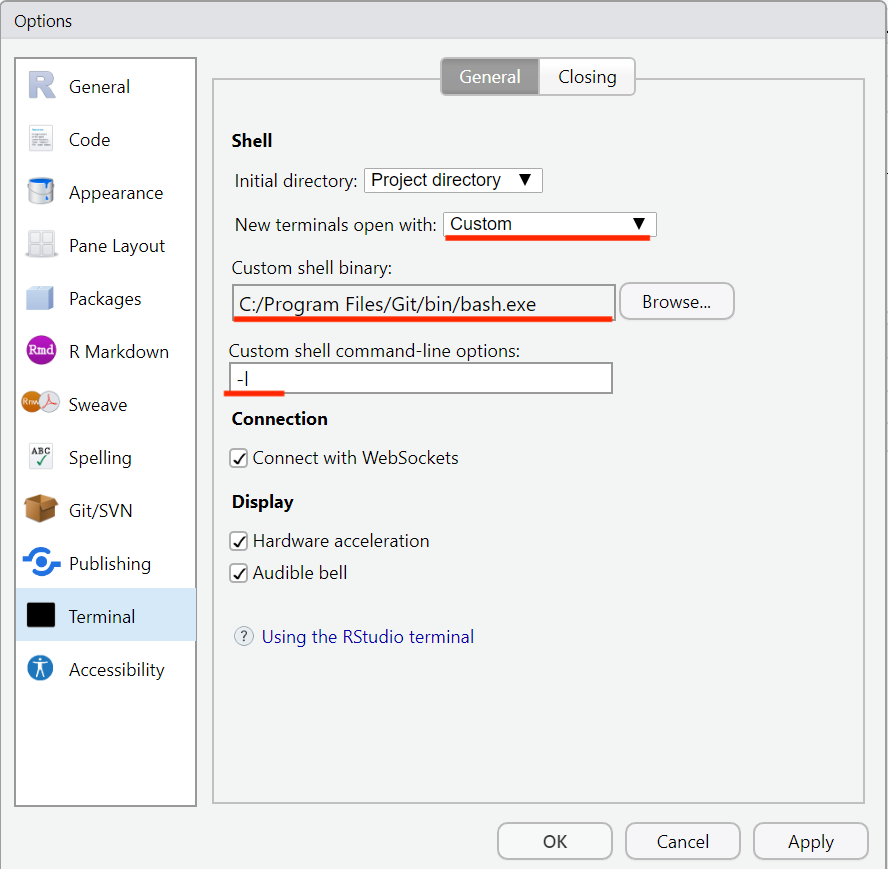Open the New terminals open with dropdown
The width and height of the screenshot is (888, 869).
pos(549,225)
